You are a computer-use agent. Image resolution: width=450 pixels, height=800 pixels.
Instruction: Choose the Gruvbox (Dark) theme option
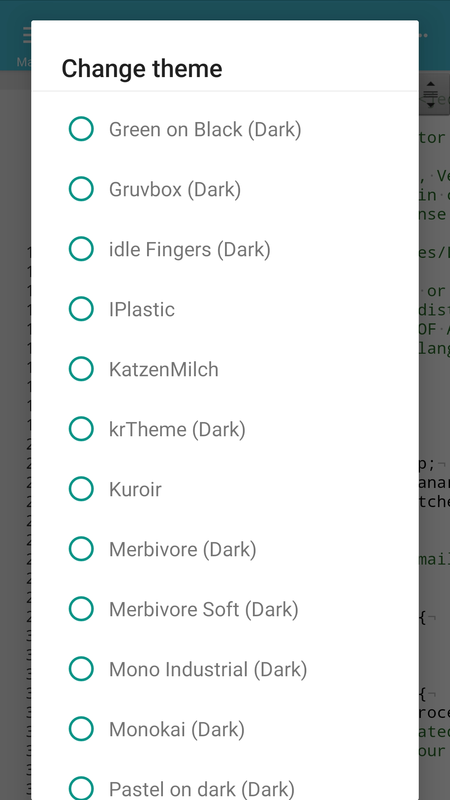tap(81, 189)
